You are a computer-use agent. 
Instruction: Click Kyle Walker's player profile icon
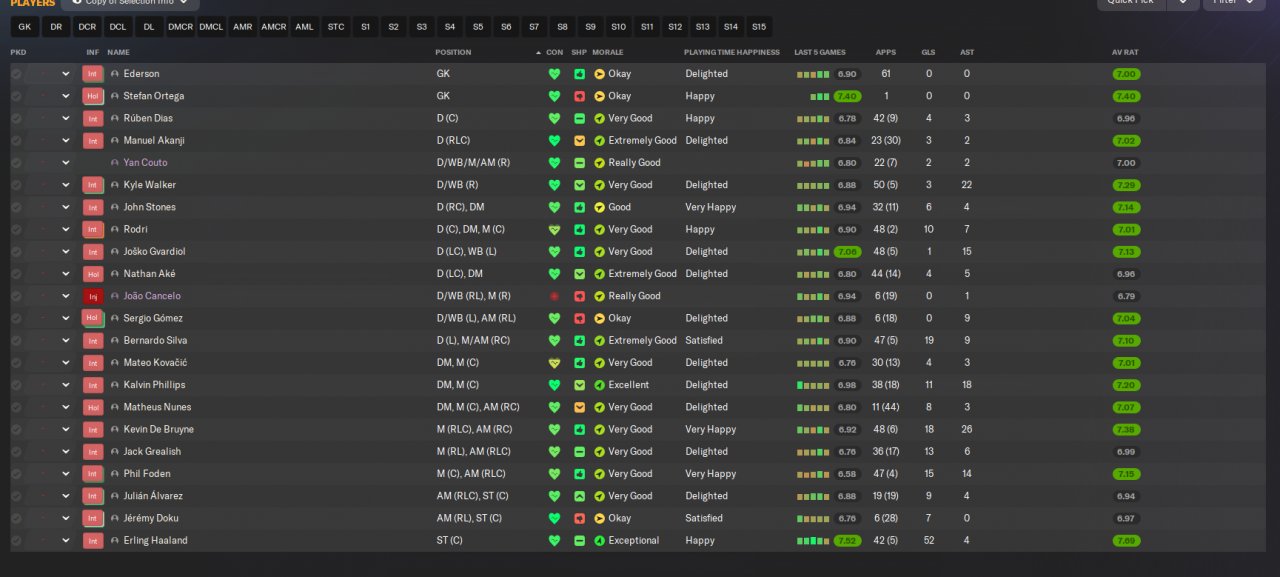coord(115,185)
